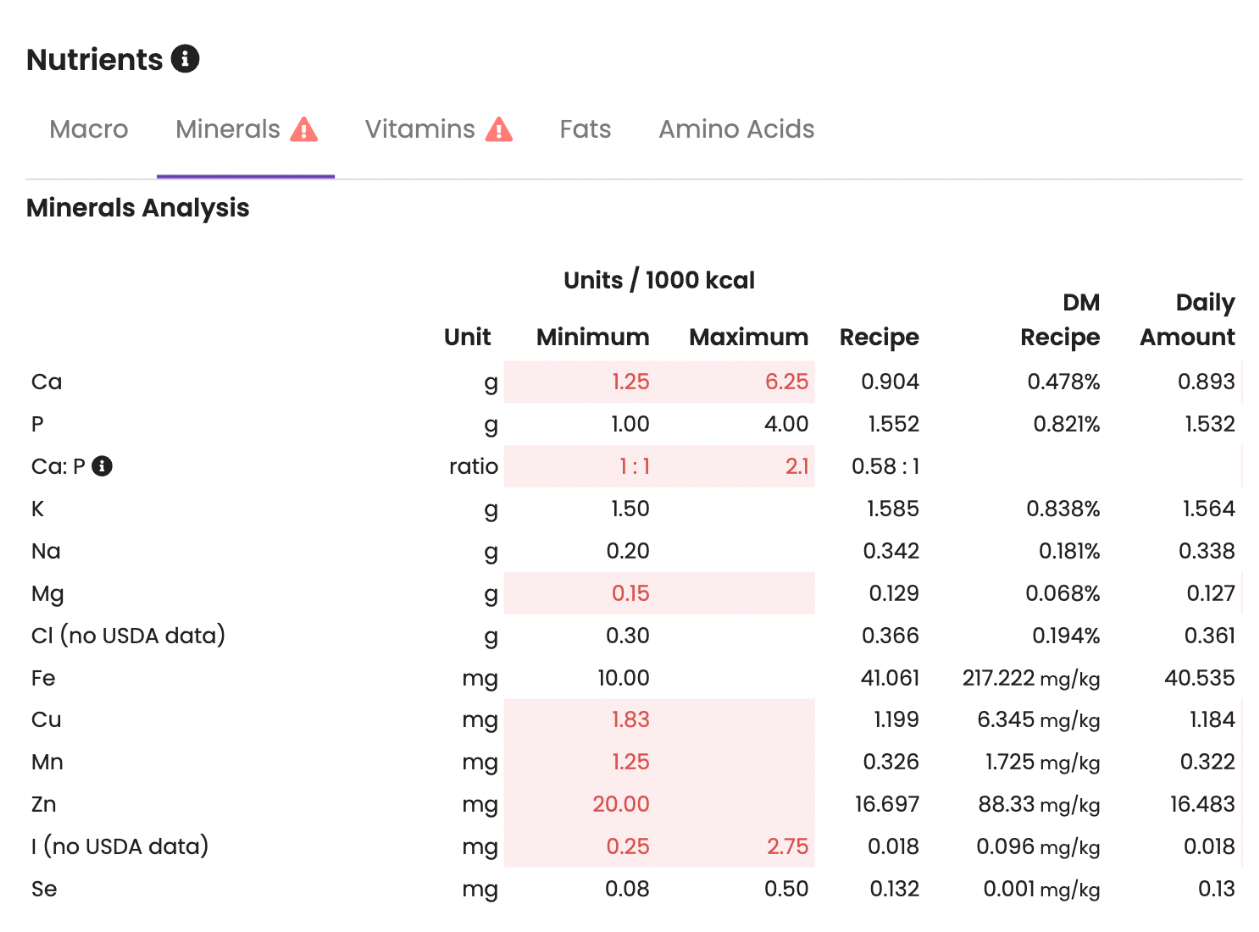1259x932 pixels.
Task: Click the Units / 1000 kcal header
Action: (659, 281)
